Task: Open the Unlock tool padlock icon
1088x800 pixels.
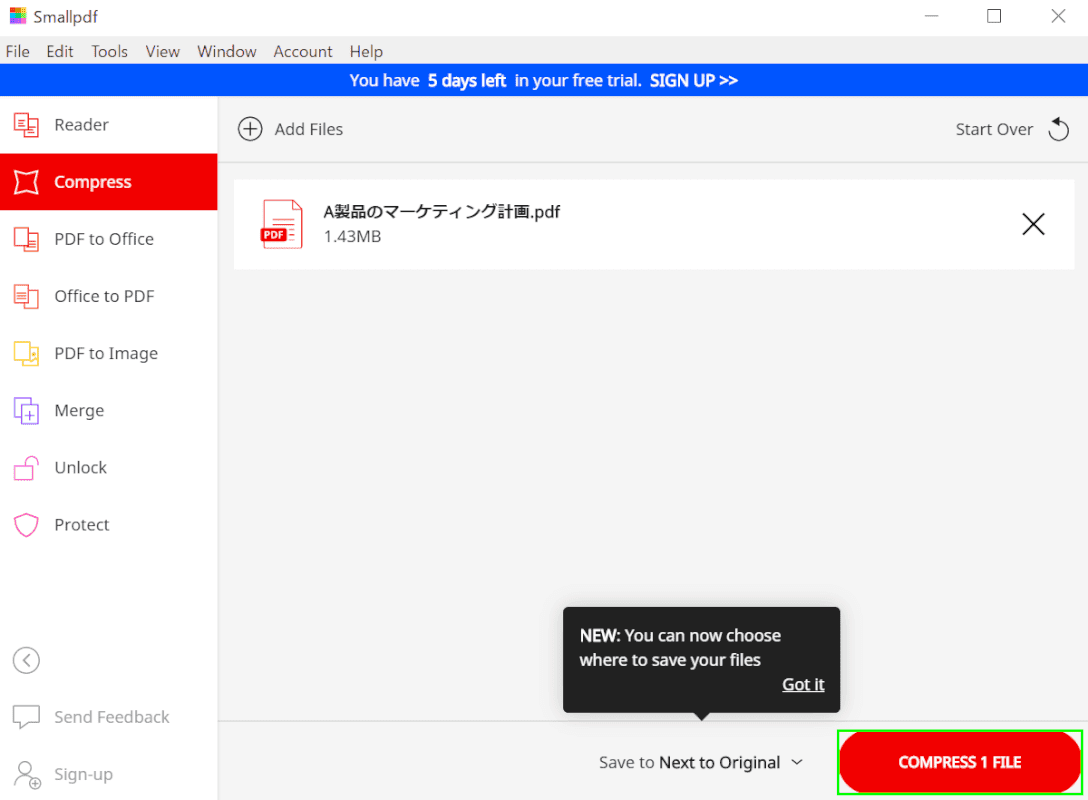Action: click(x=26, y=468)
